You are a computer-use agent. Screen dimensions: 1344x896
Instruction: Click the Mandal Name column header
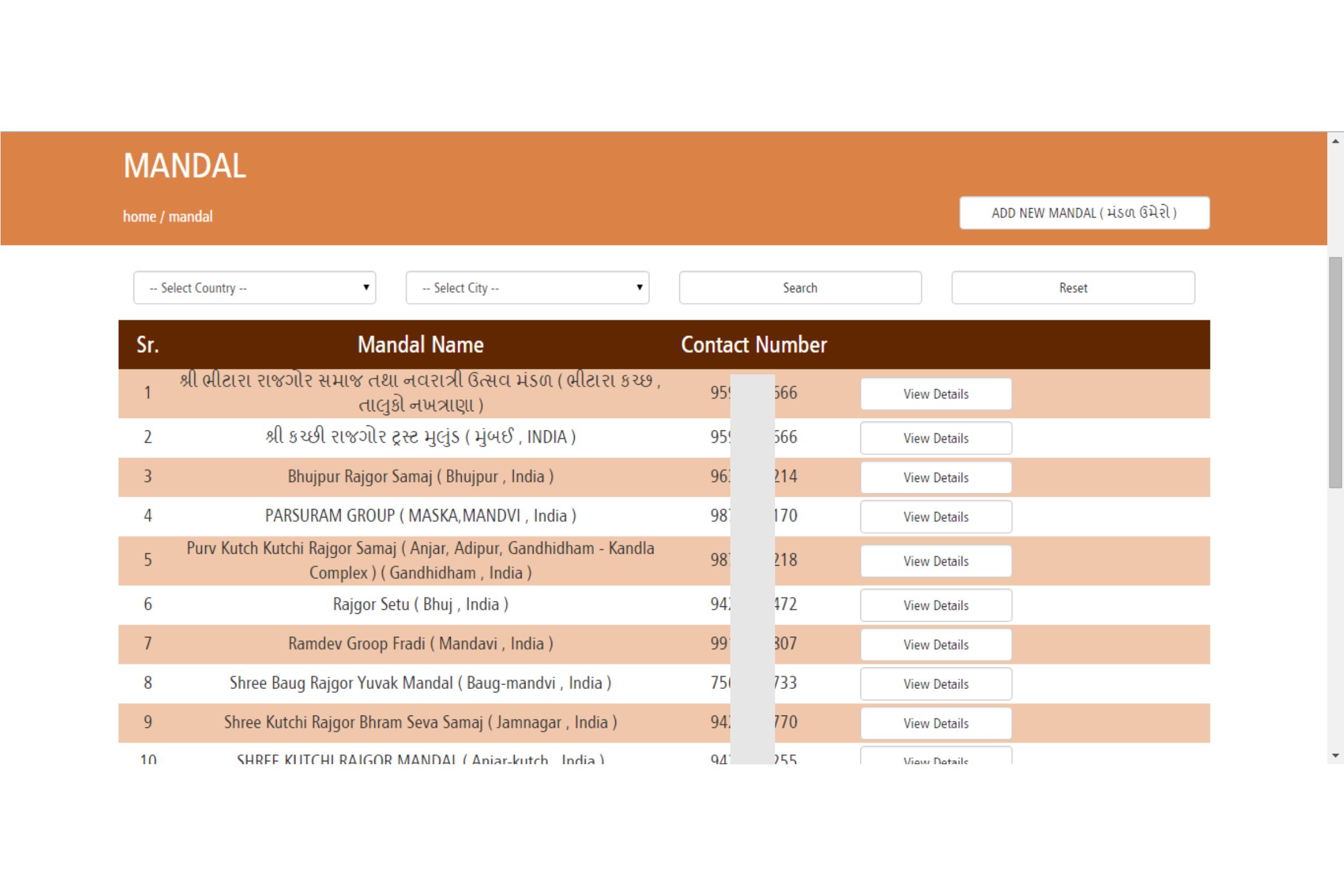pos(421,344)
